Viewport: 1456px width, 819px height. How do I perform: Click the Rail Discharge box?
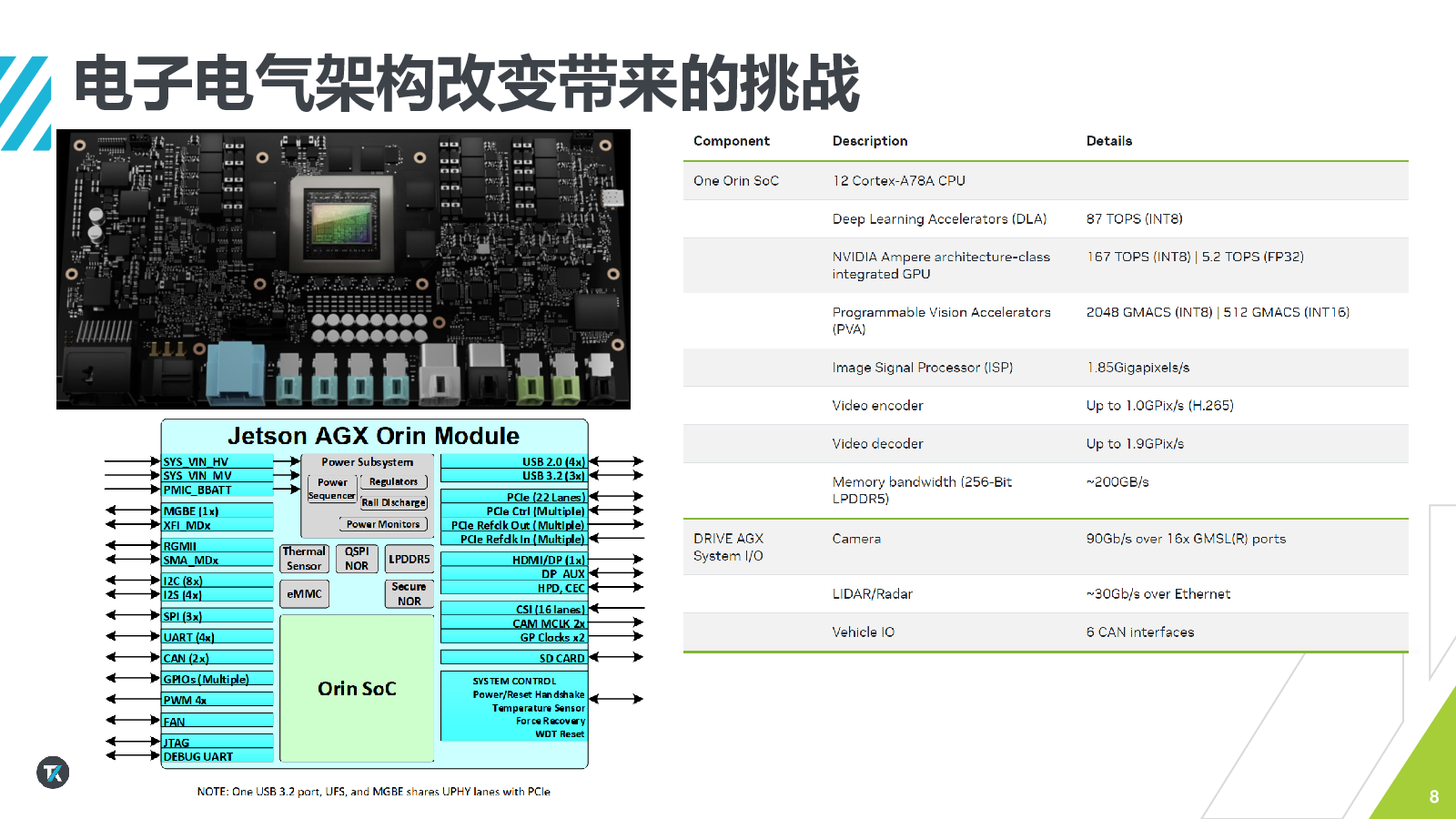[394, 502]
